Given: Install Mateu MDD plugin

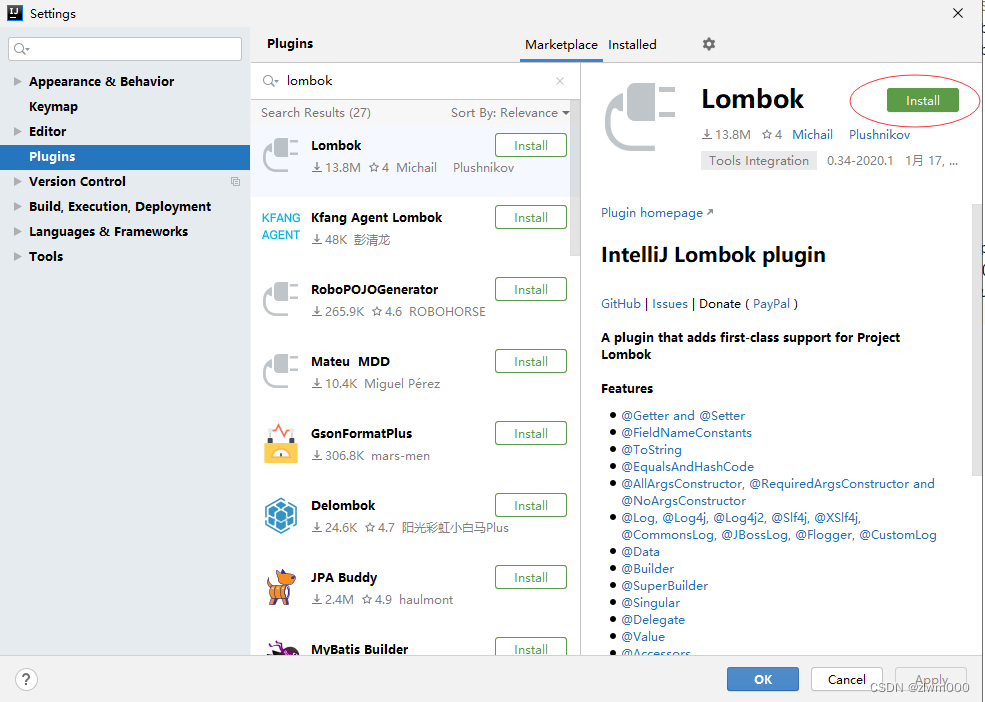Looking at the screenshot, I should pyautogui.click(x=531, y=361).
